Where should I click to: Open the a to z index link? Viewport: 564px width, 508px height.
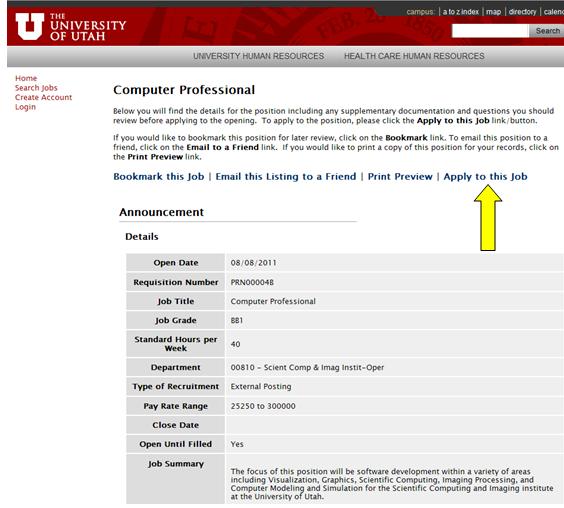[x=460, y=12]
